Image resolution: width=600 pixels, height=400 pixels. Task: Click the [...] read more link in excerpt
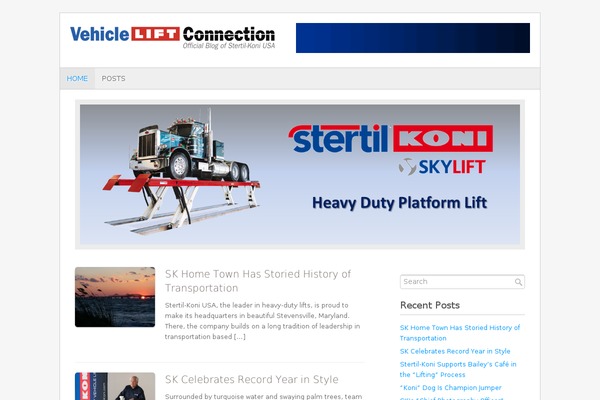[240, 337]
